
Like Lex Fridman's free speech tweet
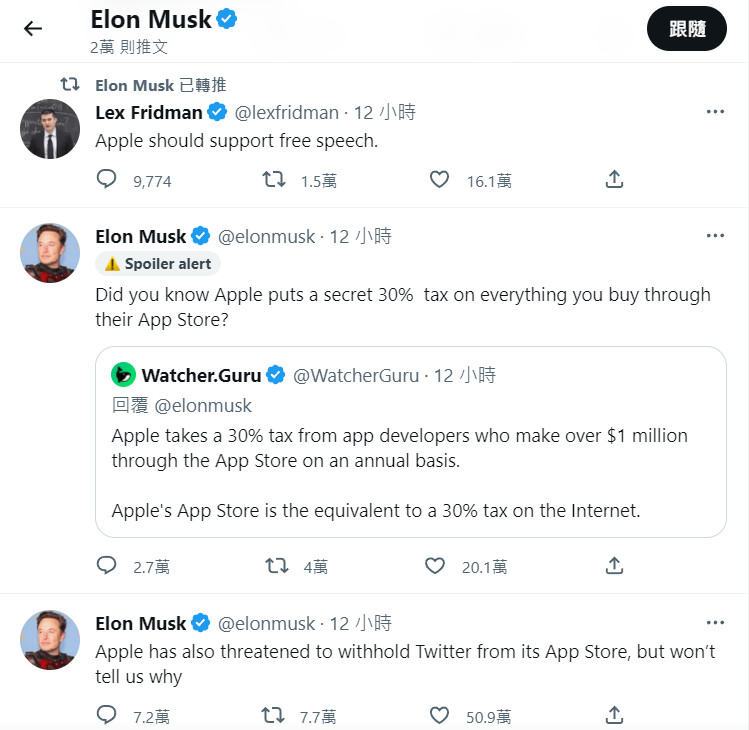click(438, 180)
